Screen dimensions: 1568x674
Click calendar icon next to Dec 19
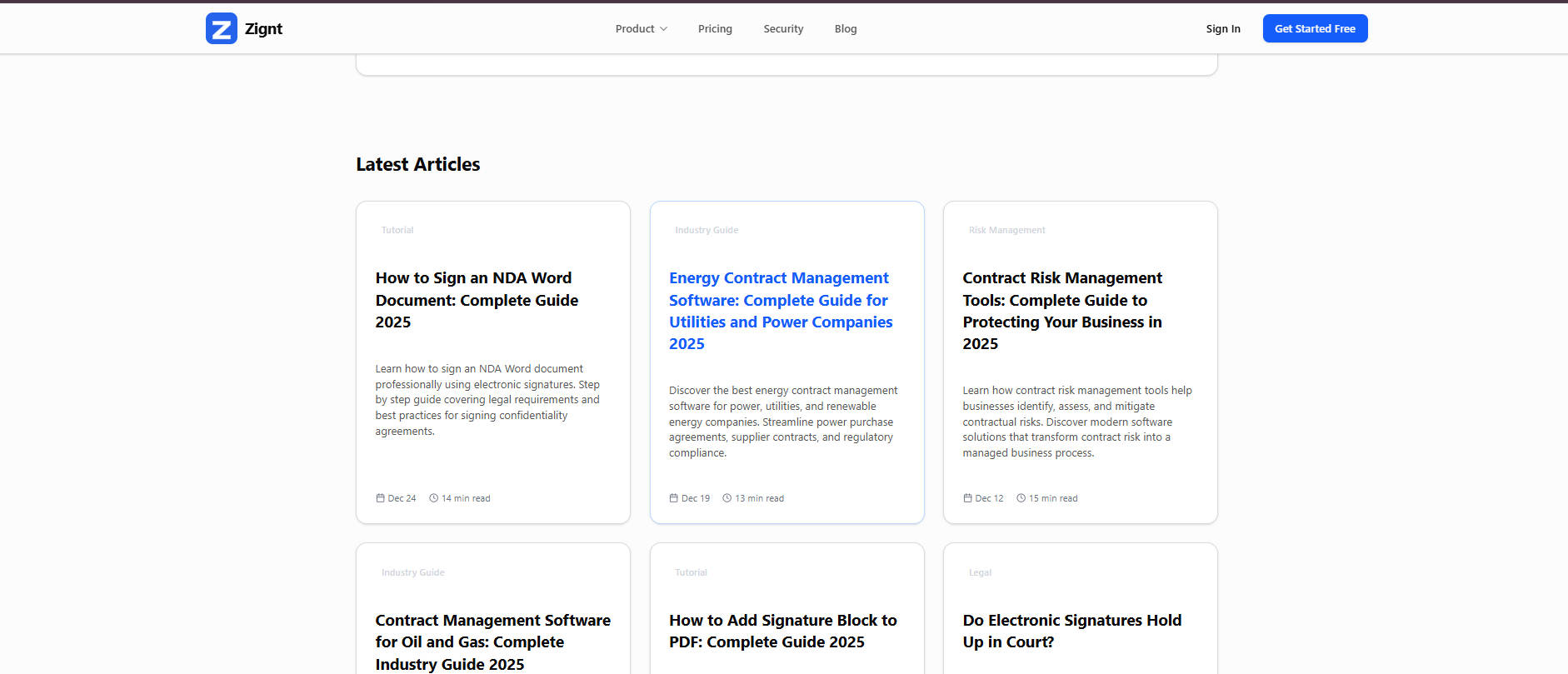click(673, 498)
